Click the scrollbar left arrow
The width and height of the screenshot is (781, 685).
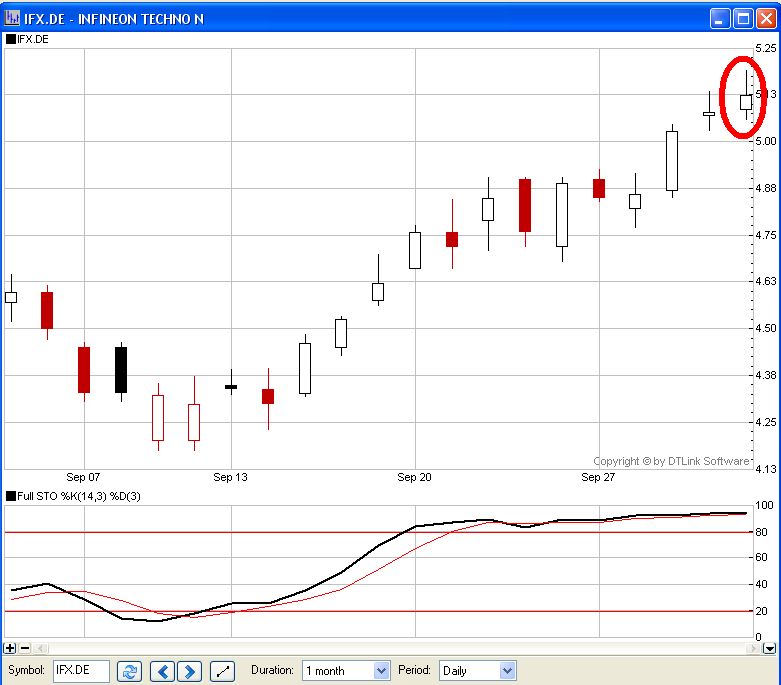(41, 648)
